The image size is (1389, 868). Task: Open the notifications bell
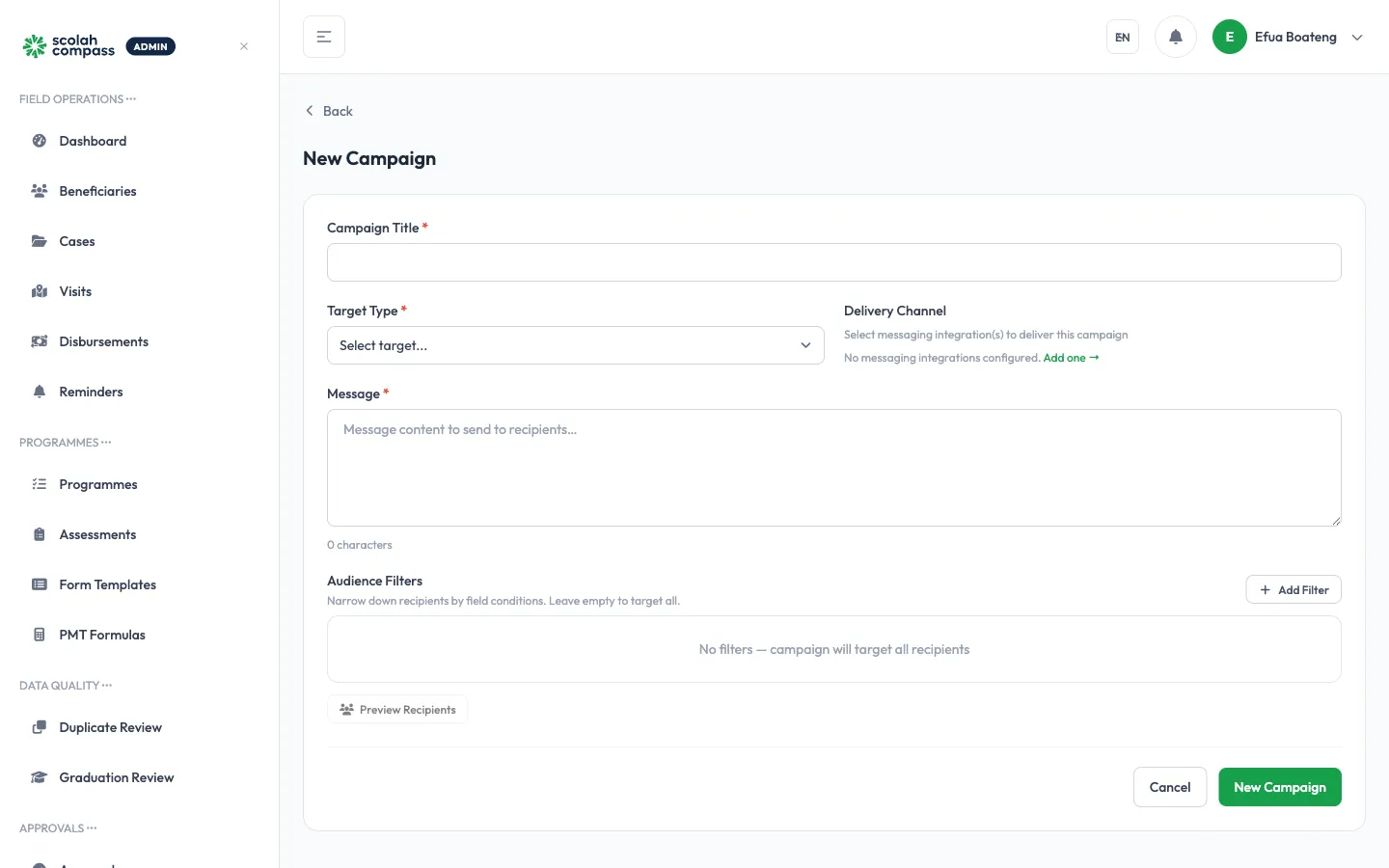pos(1175,37)
